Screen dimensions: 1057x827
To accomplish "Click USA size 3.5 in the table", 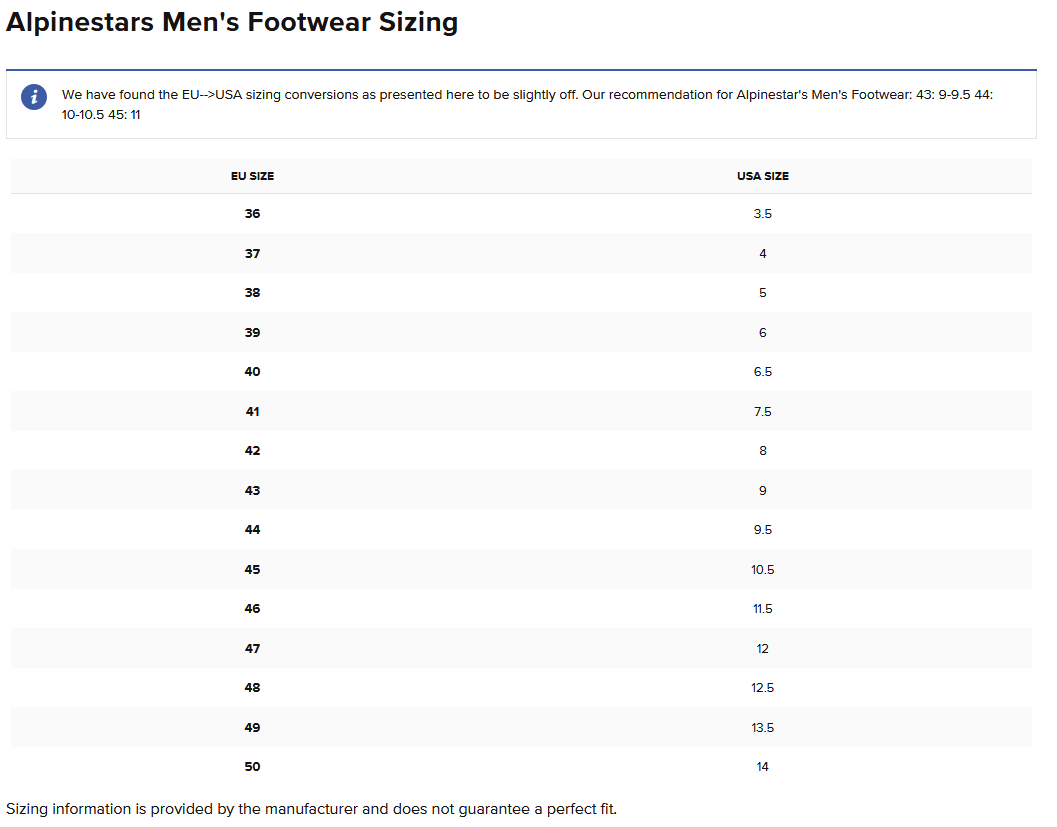I will click(x=762, y=214).
